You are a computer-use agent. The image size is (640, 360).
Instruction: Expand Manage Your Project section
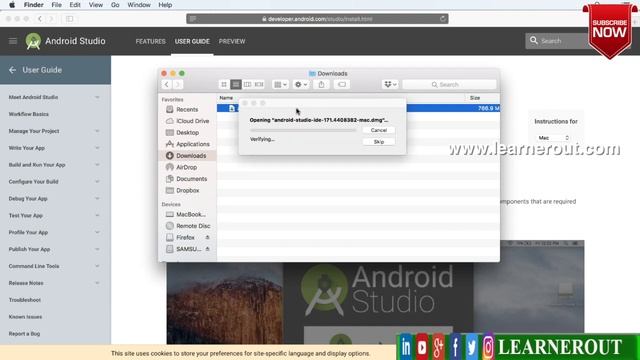pyautogui.click(x=97, y=131)
